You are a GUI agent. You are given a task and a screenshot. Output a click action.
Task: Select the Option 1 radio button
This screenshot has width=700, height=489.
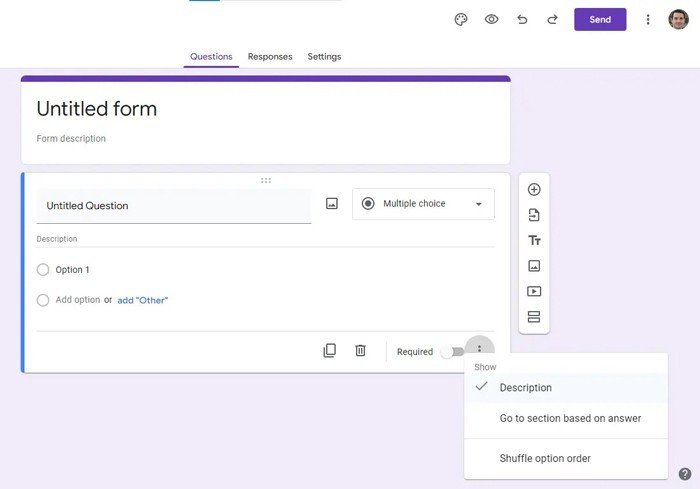click(x=43, y=270)
